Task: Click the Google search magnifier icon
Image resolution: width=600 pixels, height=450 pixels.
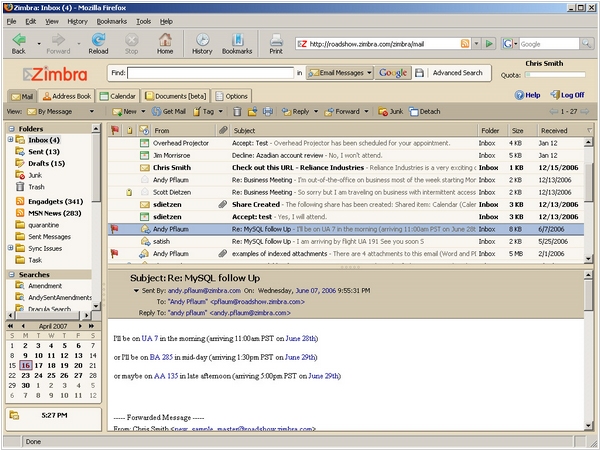Action: 586,44
